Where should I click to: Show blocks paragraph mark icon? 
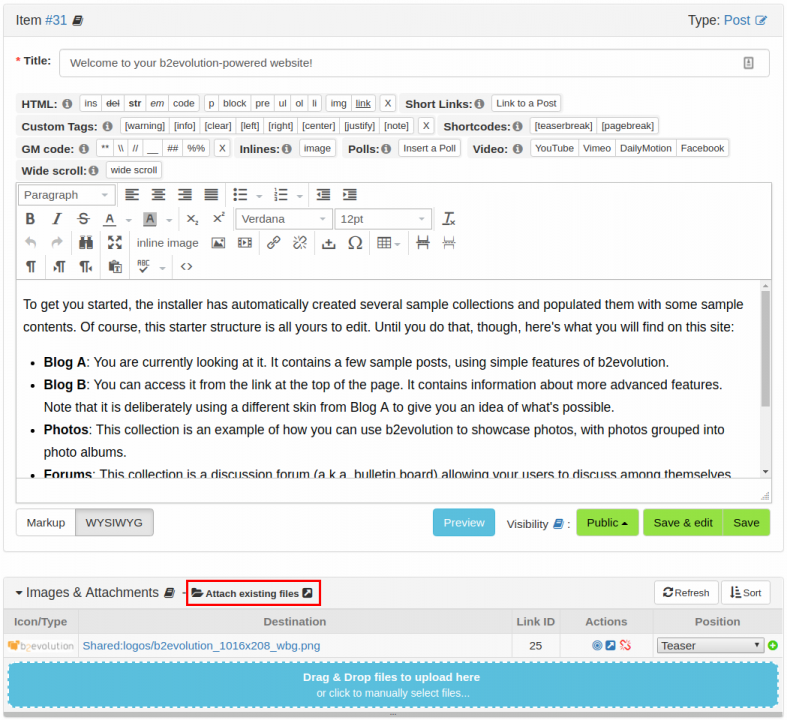[31, 267]
